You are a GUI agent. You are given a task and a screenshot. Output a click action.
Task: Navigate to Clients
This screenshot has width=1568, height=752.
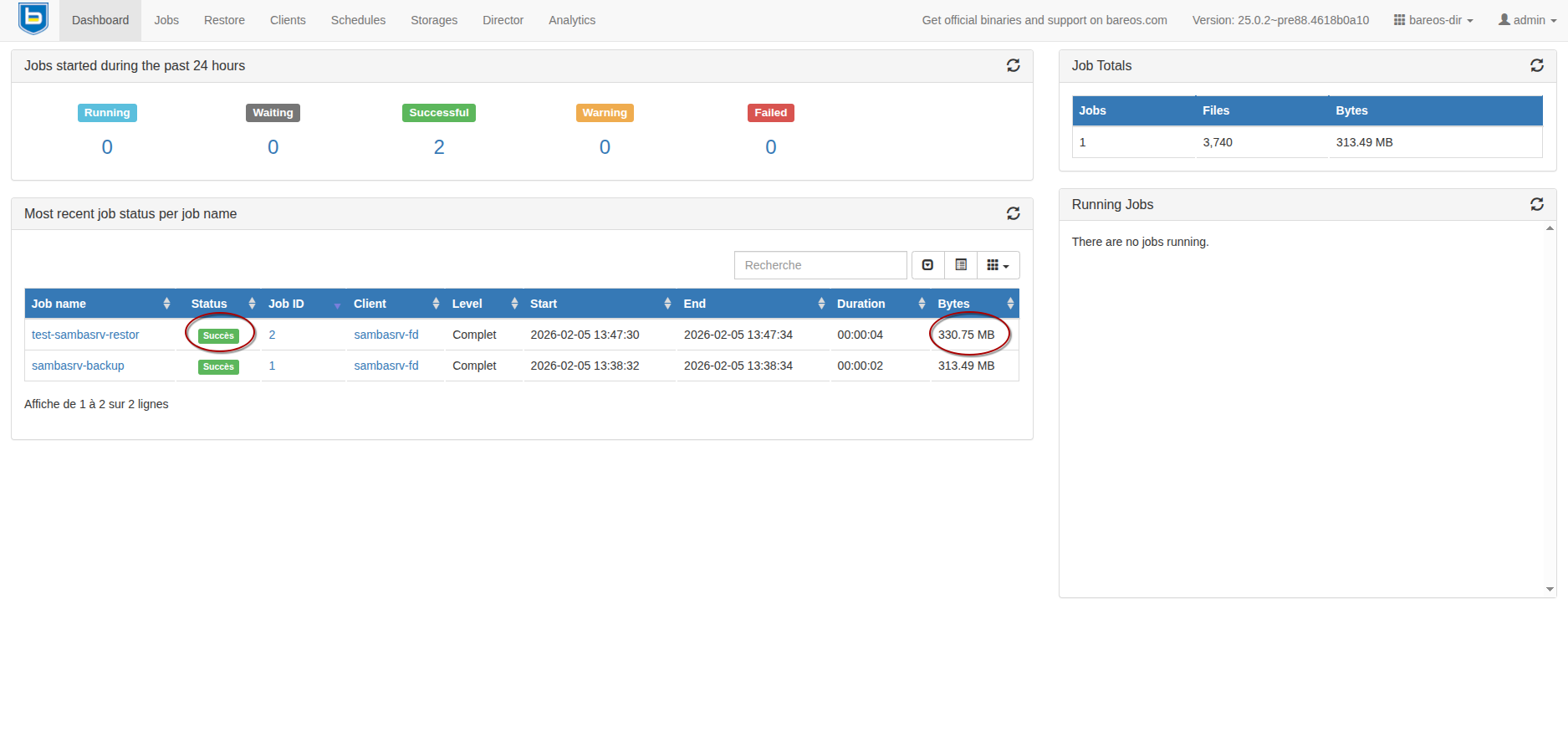coord(288,20)
